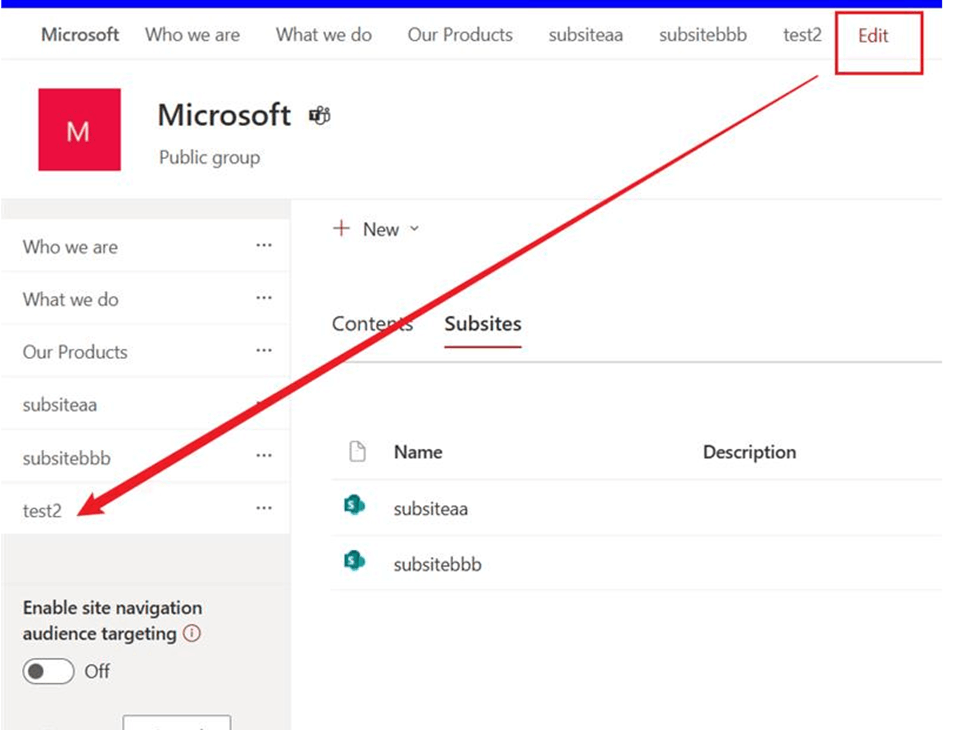Viewport: 975px width, 730px height.
Task: Open test2 in top navigation
Action: 802,35
